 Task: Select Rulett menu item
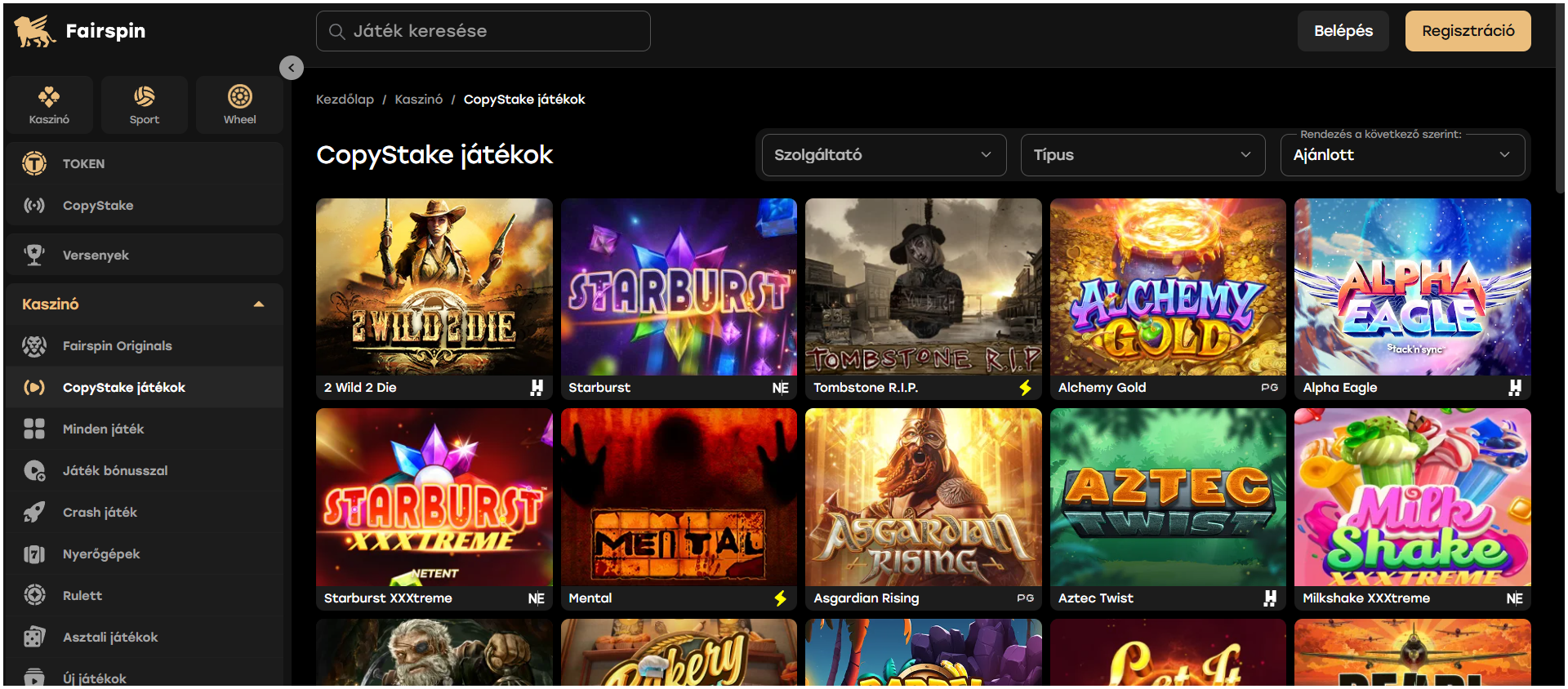point(145,596)
